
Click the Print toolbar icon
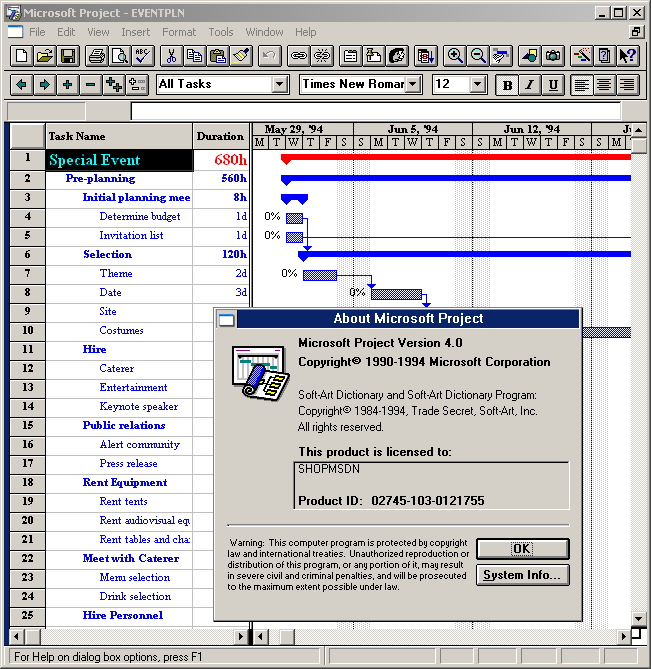(x=96, y=56)
